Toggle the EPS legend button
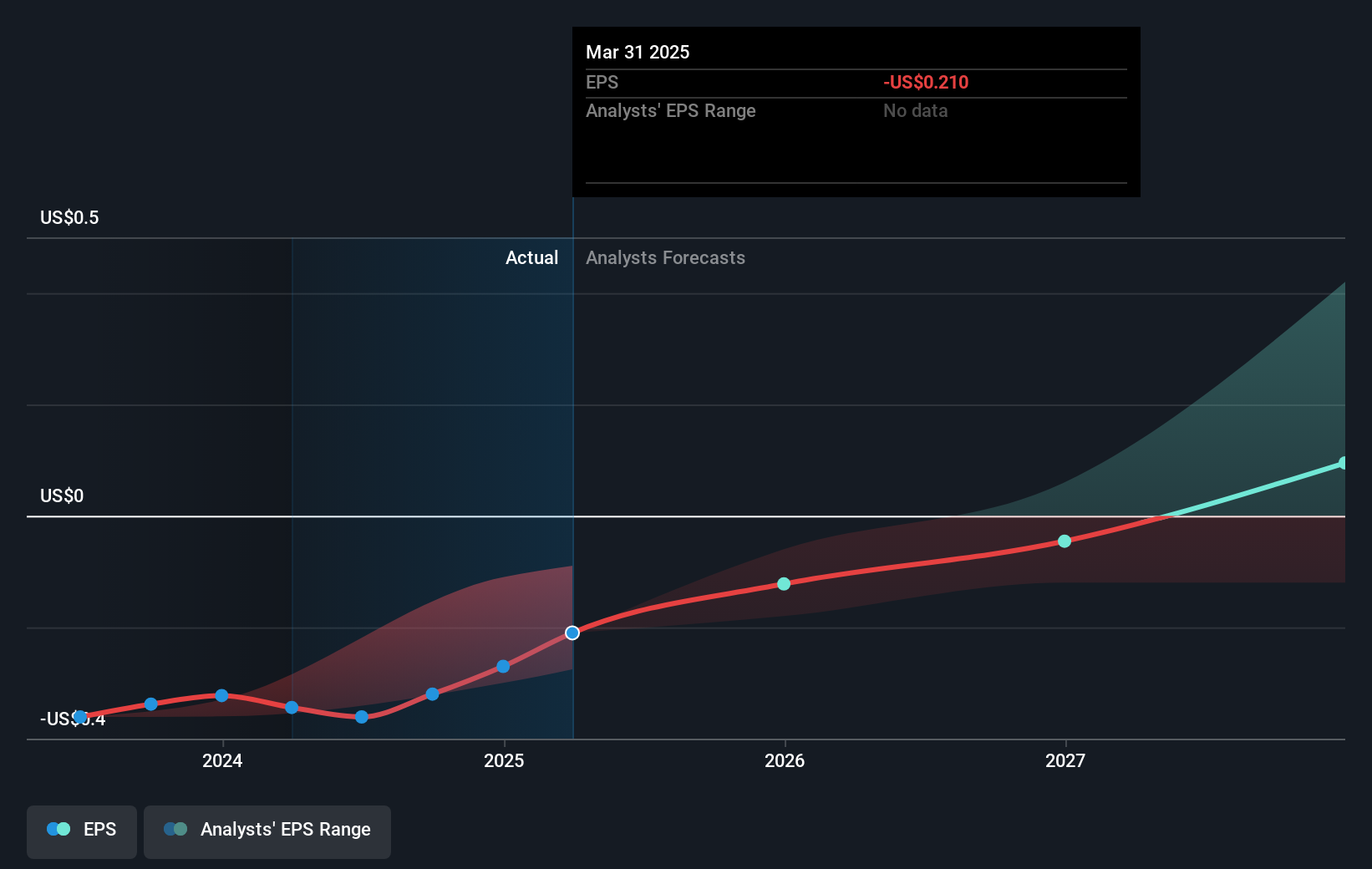This screenshot has height=869, width=1372. pyautogui.click(x=82, y=831)
